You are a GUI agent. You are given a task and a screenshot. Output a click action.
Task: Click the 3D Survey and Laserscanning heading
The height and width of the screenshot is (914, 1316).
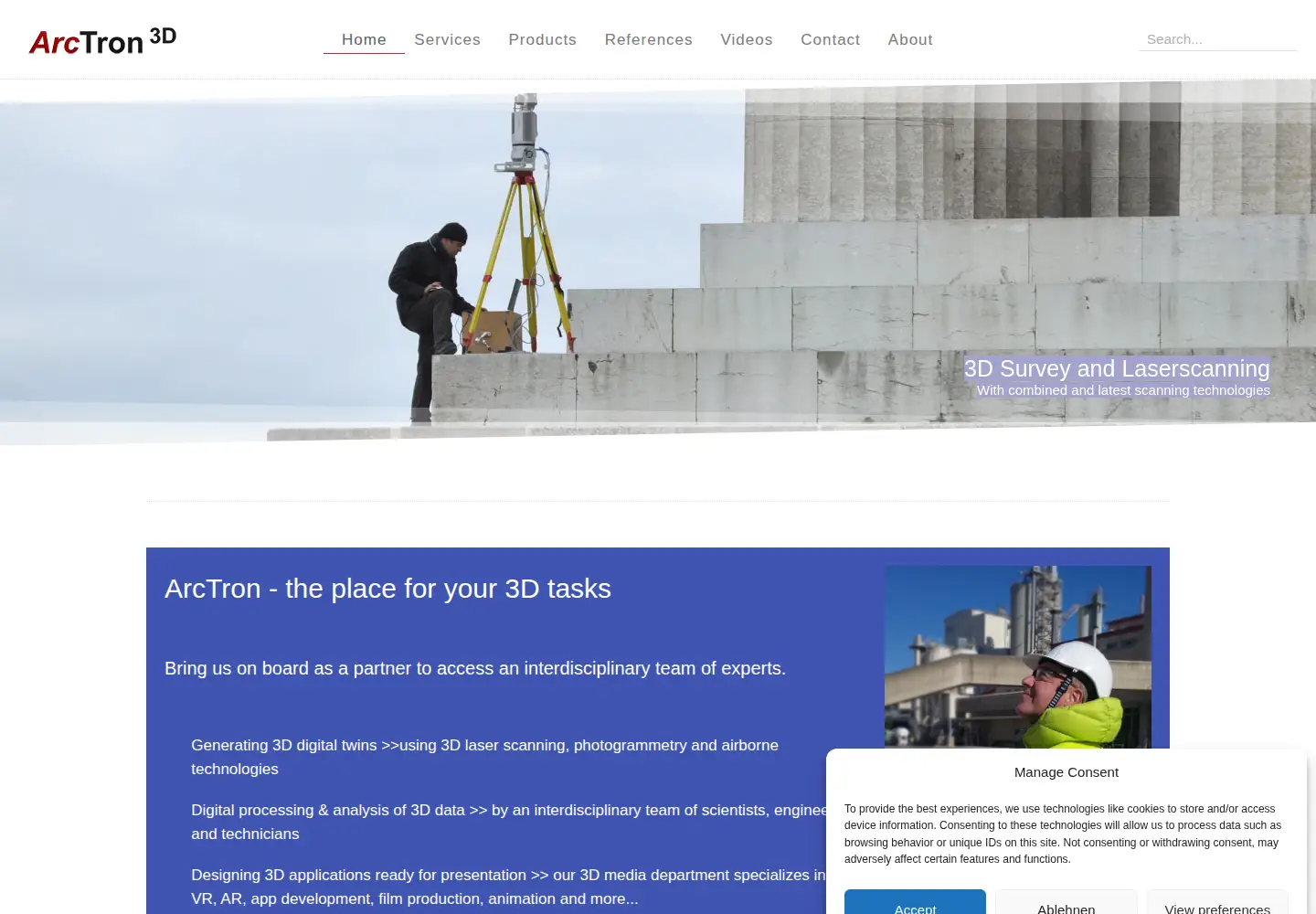(1117, 368)
